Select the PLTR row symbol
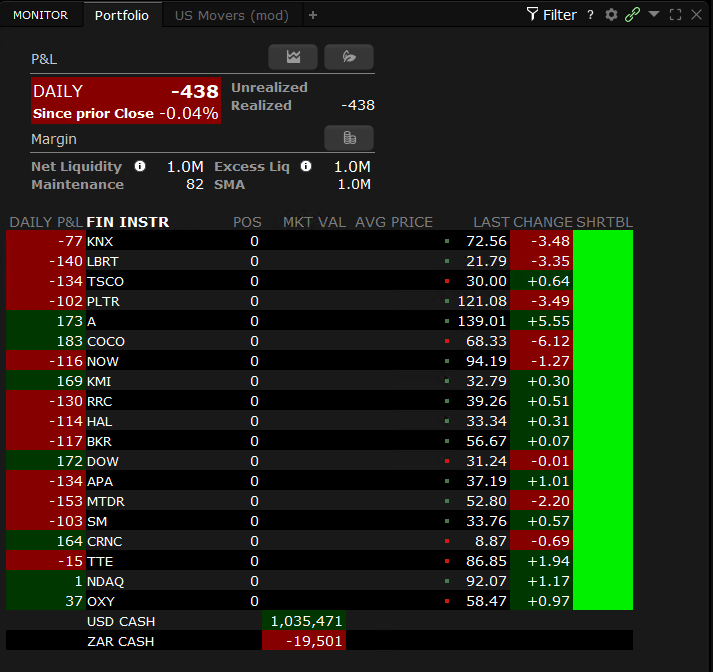Image resolution: width=713 pixels, height=672 pixels. coord(103,301)
